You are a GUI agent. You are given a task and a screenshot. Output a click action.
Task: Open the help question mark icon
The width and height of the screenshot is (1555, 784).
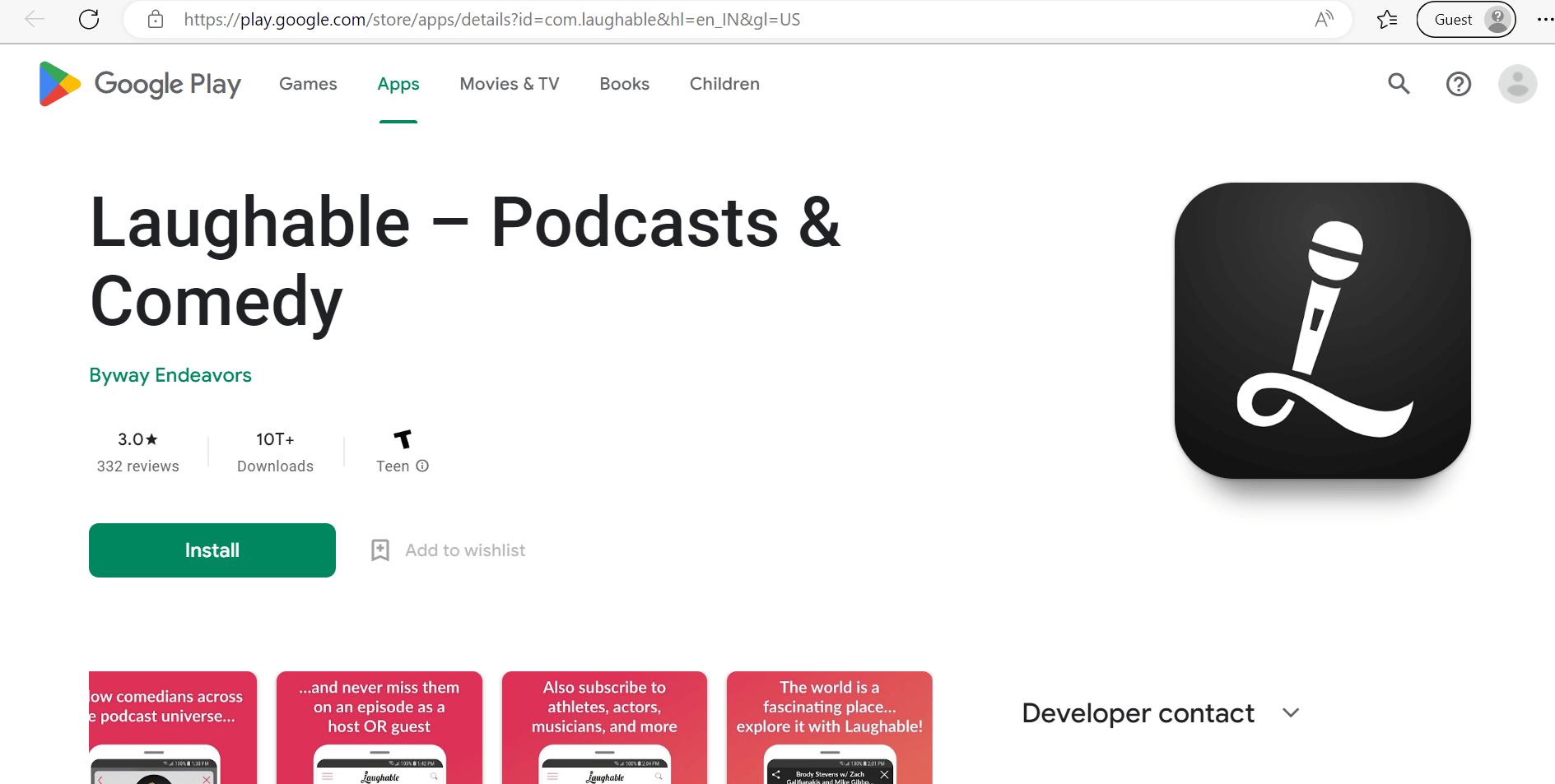click(x=1459, y=84)
